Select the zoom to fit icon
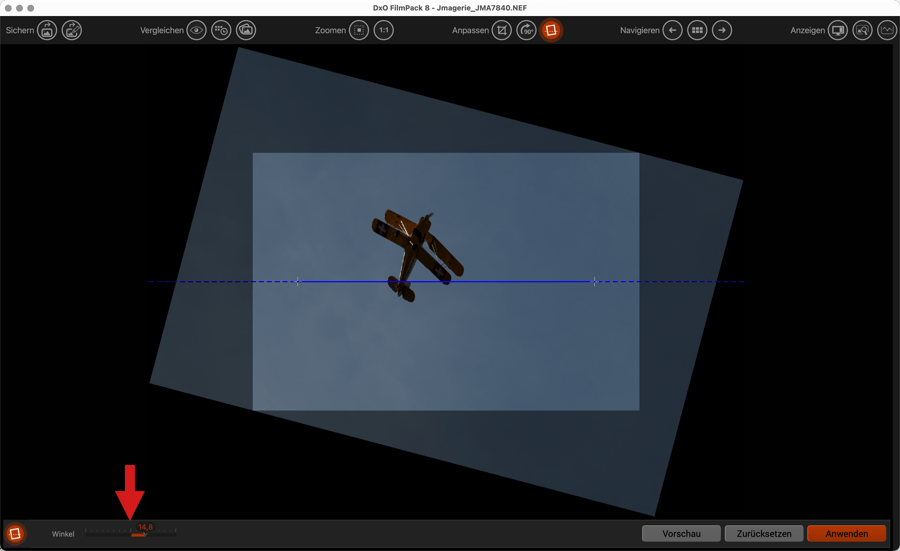Viewport: 900px width, 551px height. point(359,31)
